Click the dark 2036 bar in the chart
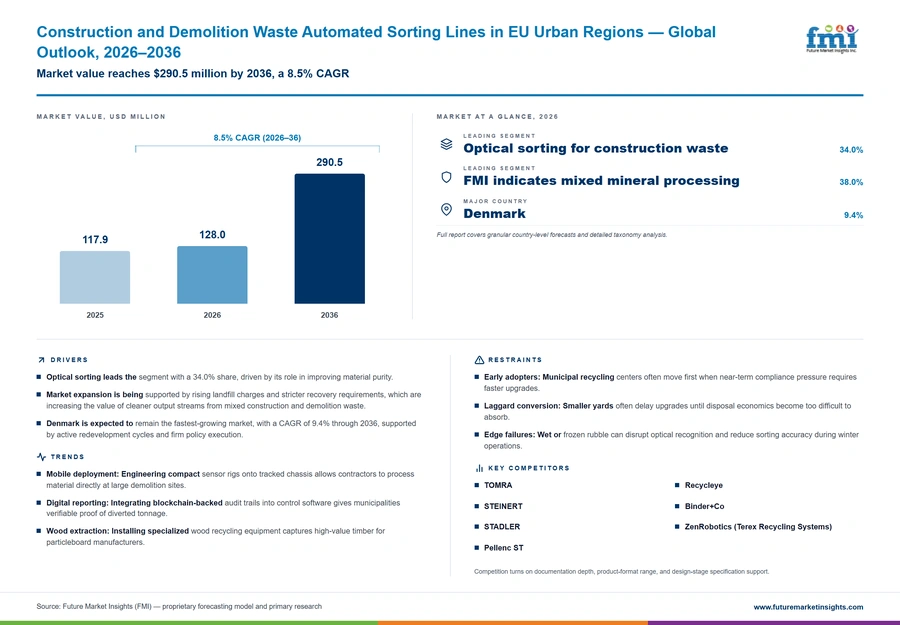Screen dimensions: 900x625 point(329,239)
